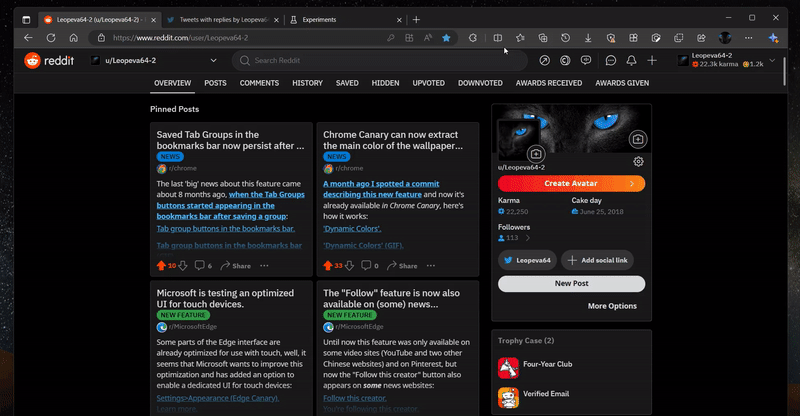Open the Experiments browser tab
Viewport: 800px width, 416px height.
pyautogui.click(x=342, y=19)
